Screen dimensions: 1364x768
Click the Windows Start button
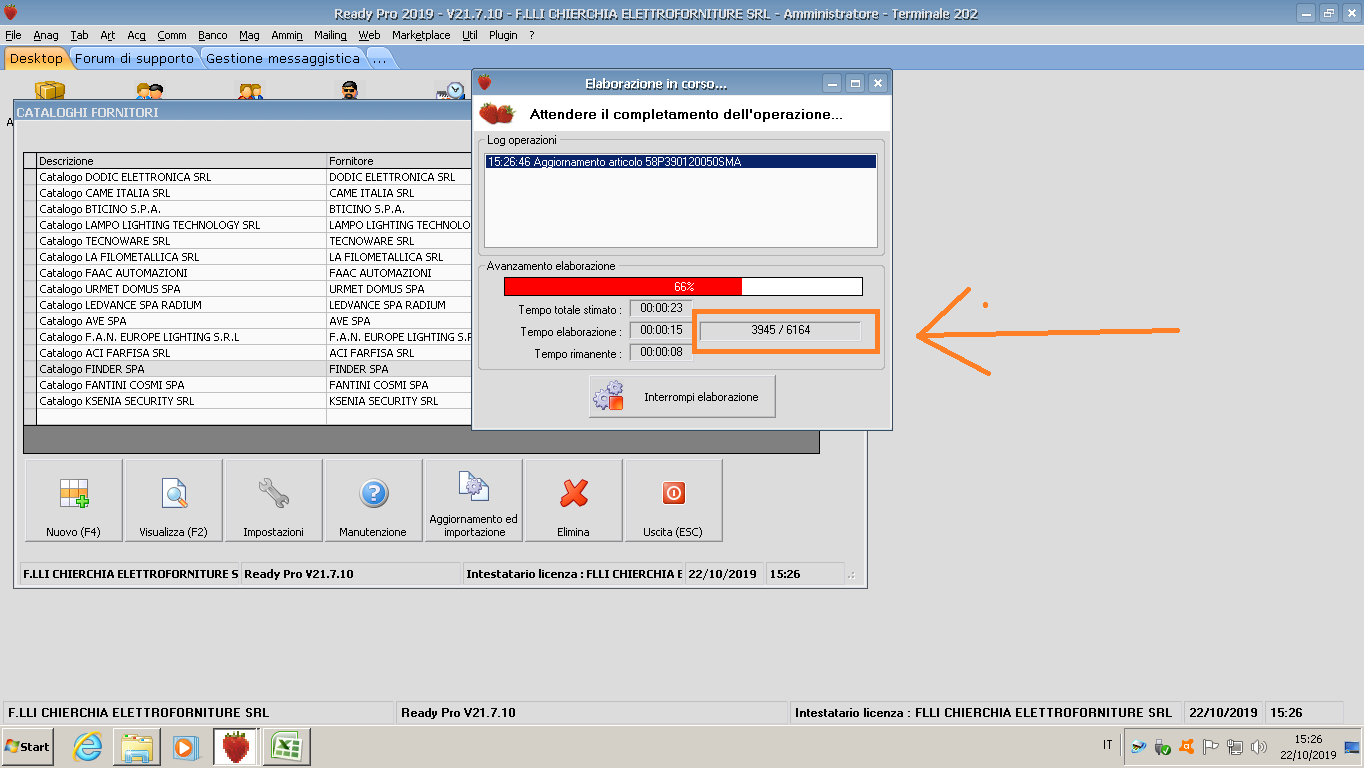tap(28, 746)
